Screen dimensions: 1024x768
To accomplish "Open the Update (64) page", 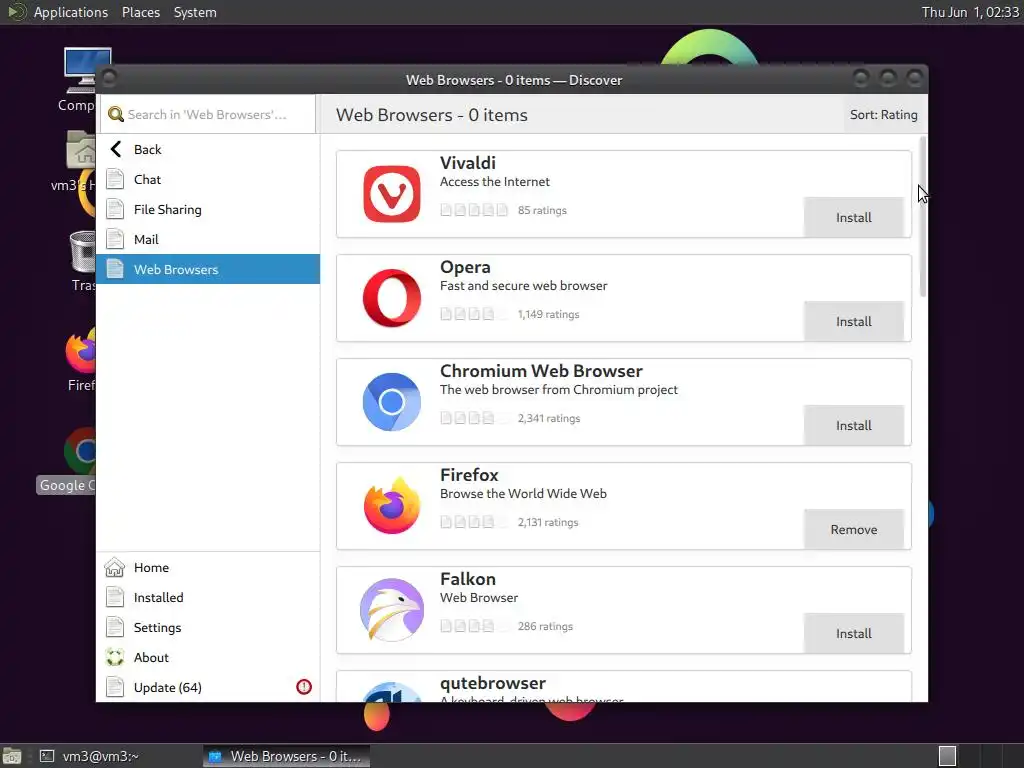I will pyautogui.click(x=208, y=687).
